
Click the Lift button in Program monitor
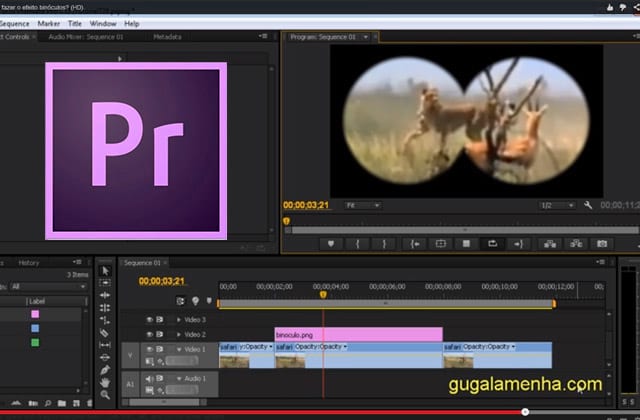[x=550, y=244]
